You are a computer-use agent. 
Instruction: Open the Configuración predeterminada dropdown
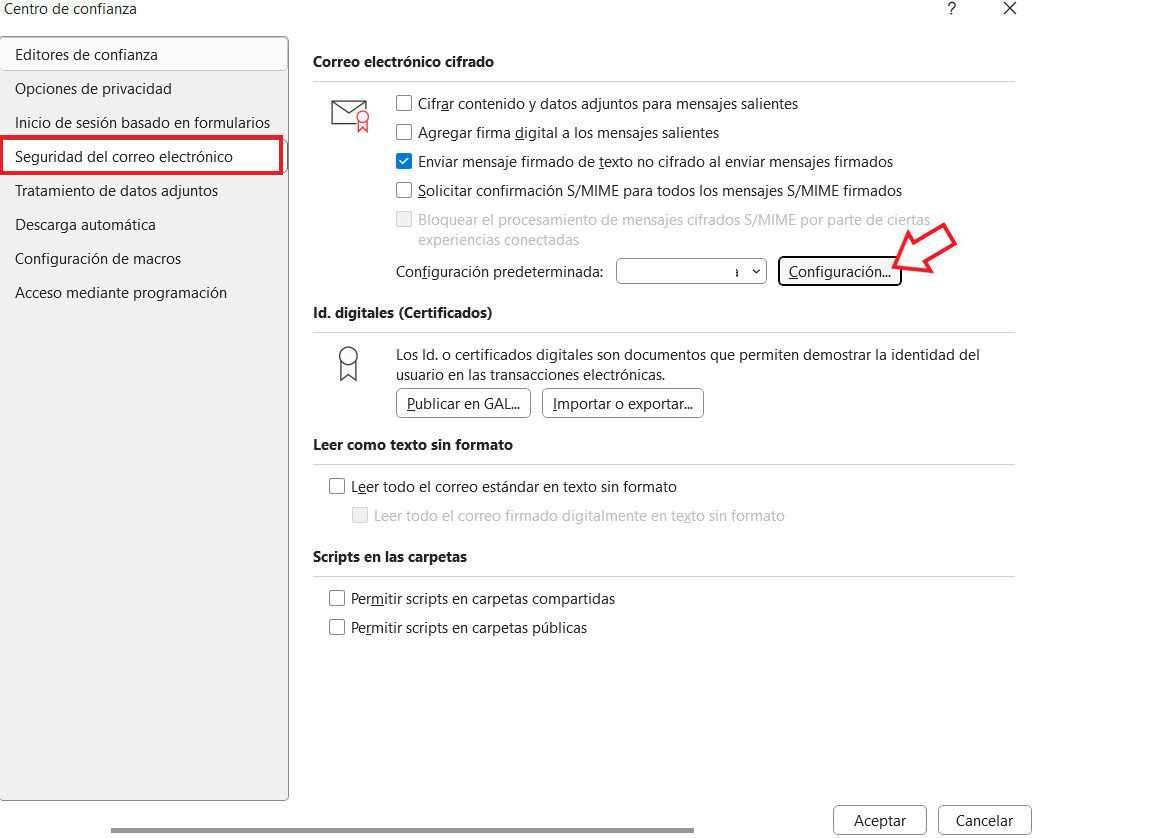tap(691, 271)
